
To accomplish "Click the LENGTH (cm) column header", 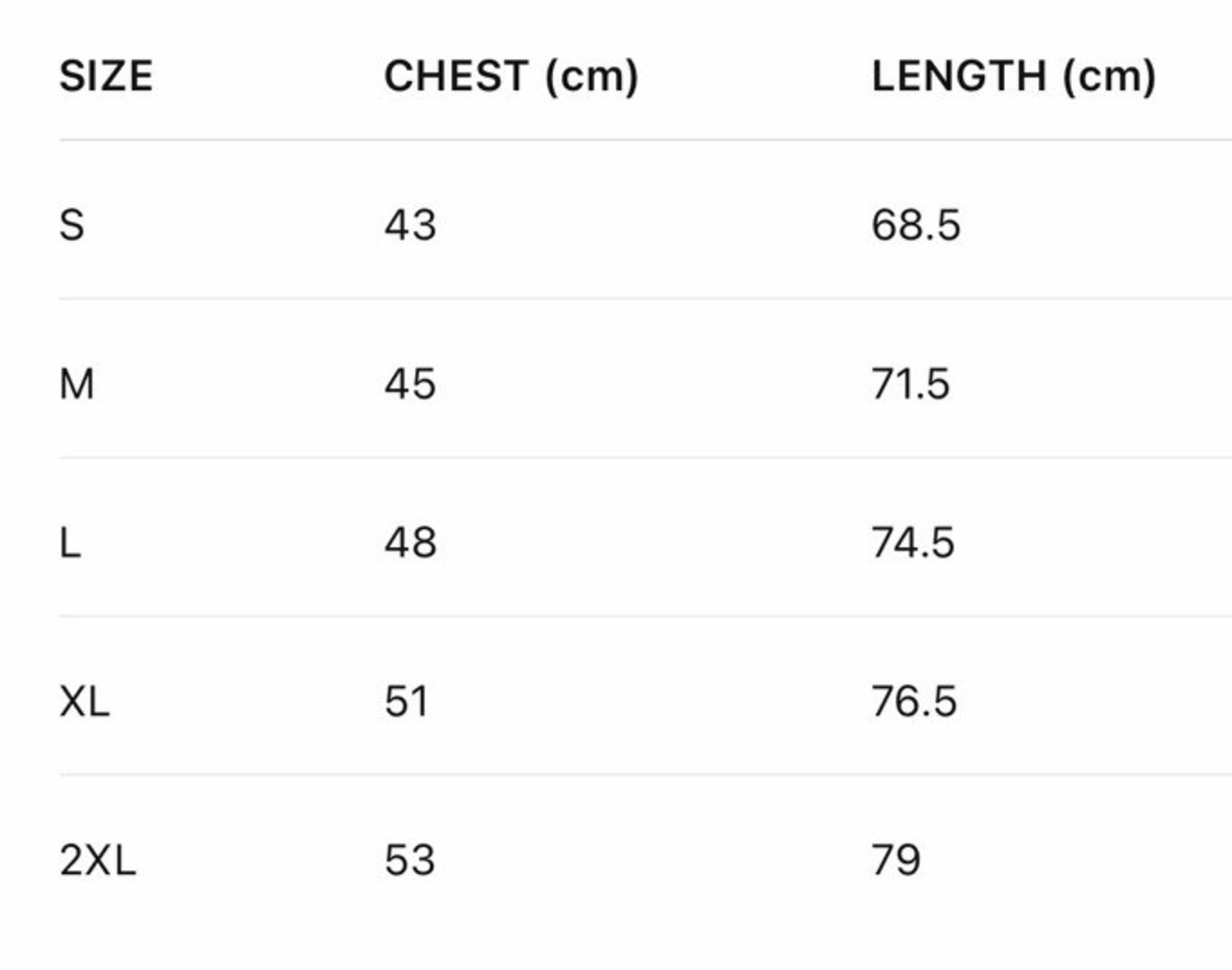I will 1014,76.
